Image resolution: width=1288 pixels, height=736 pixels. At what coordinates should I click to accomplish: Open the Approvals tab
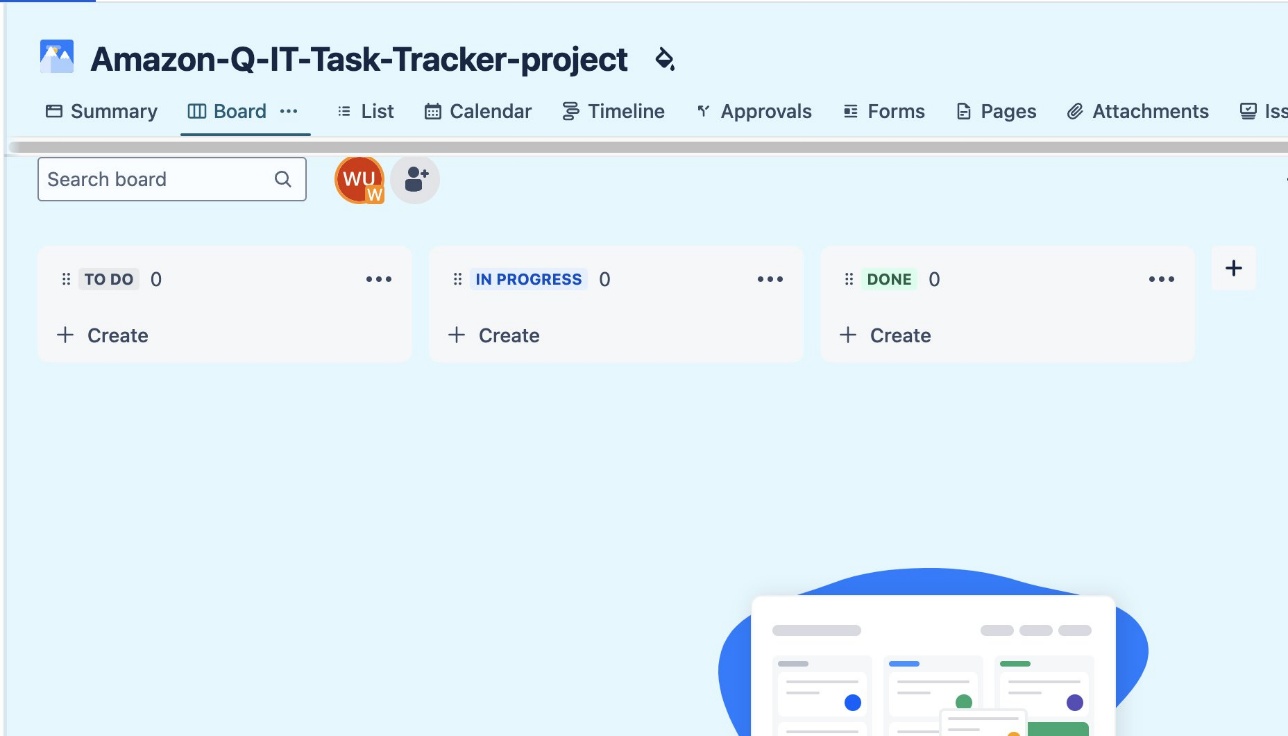click(754, 111)
